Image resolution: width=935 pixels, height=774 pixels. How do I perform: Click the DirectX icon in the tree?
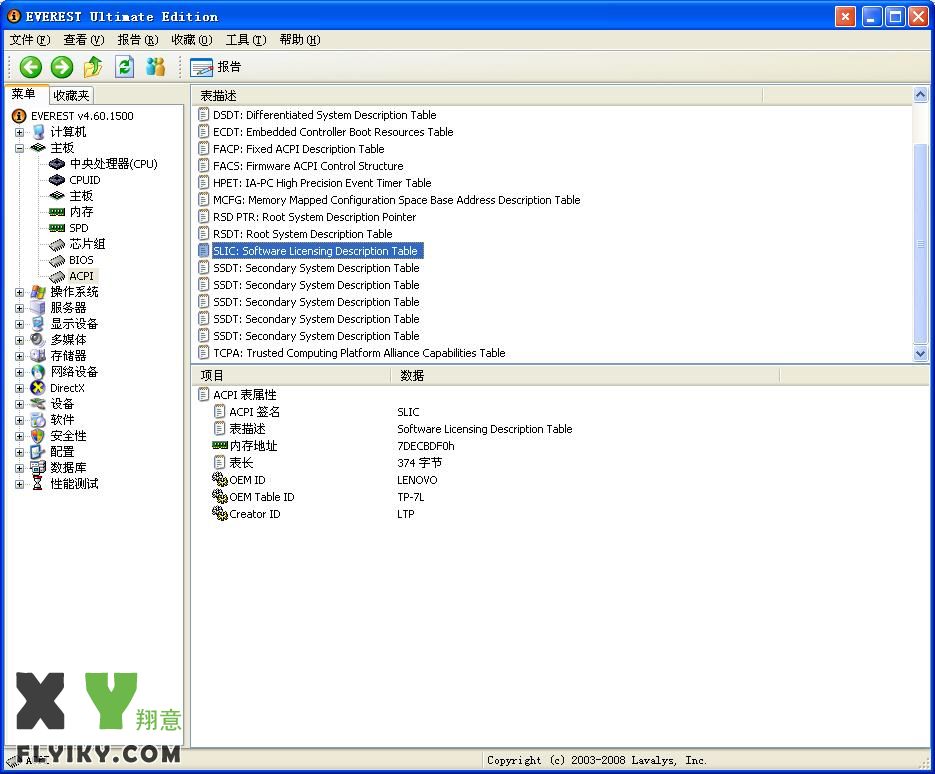[38, 388]
